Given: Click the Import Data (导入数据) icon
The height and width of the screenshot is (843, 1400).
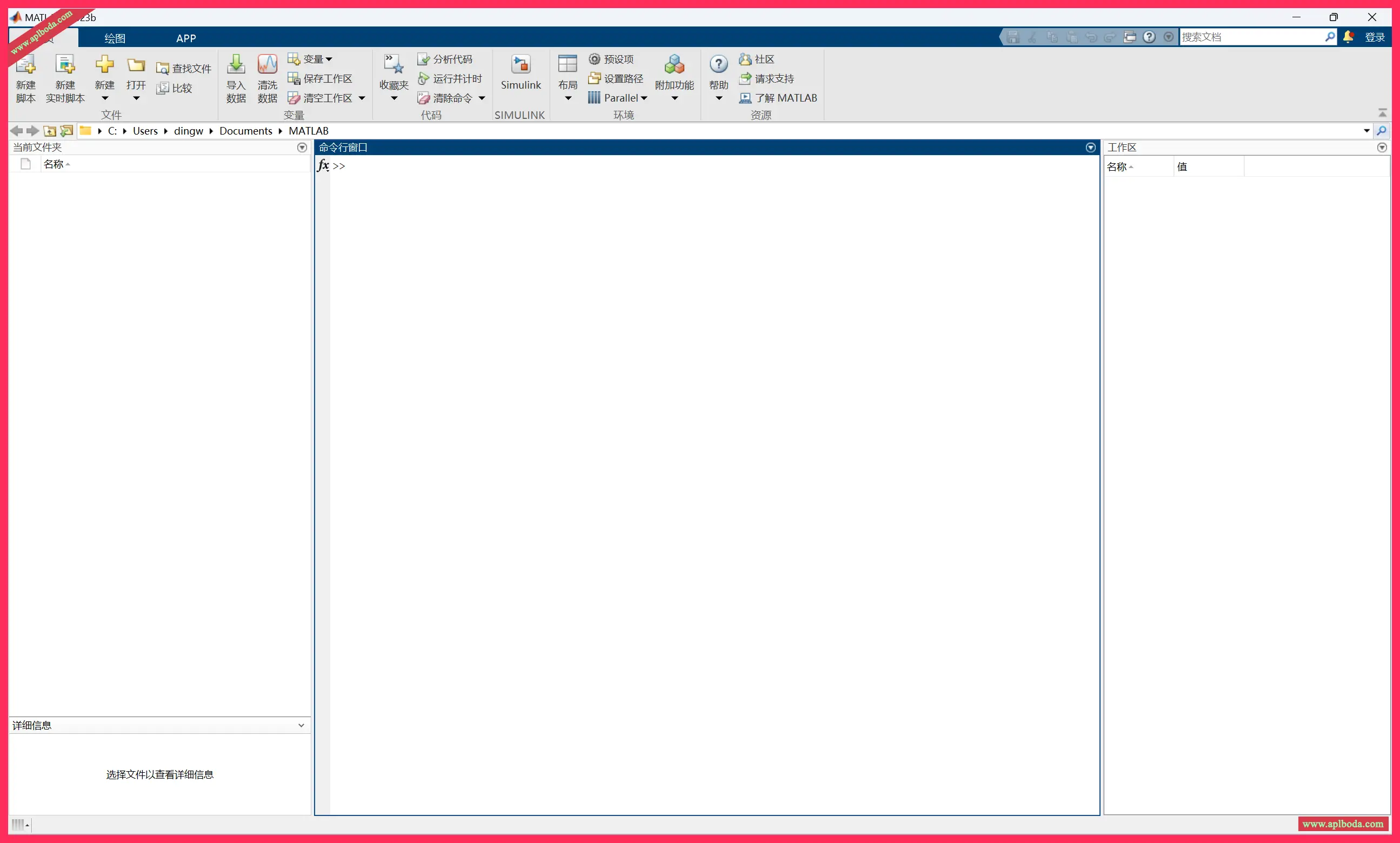Looking at the screenshot, I should 236,65.
